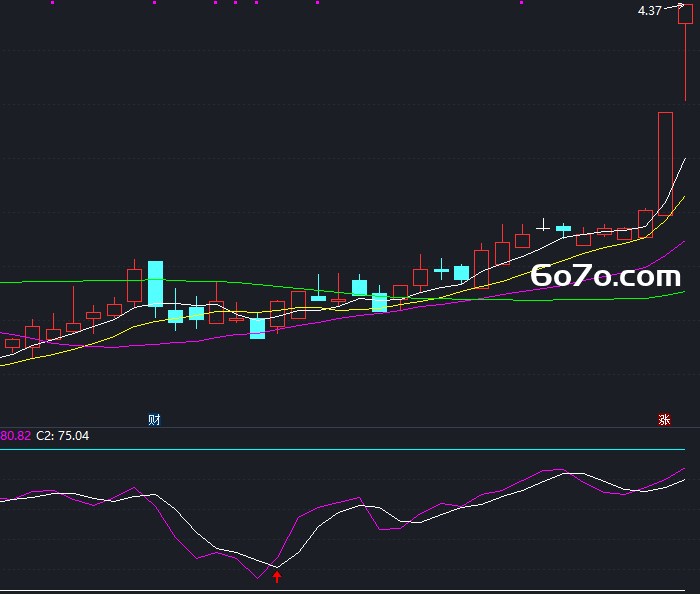Click the red 涨 limit-up marker icon
This screenshot has width=700, height=594.
click(x=664, y=420)
